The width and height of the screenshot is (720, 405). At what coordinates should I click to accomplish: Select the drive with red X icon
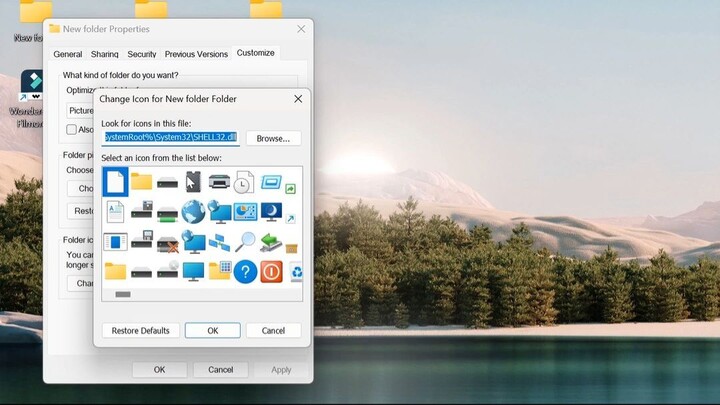coord(167,244)
